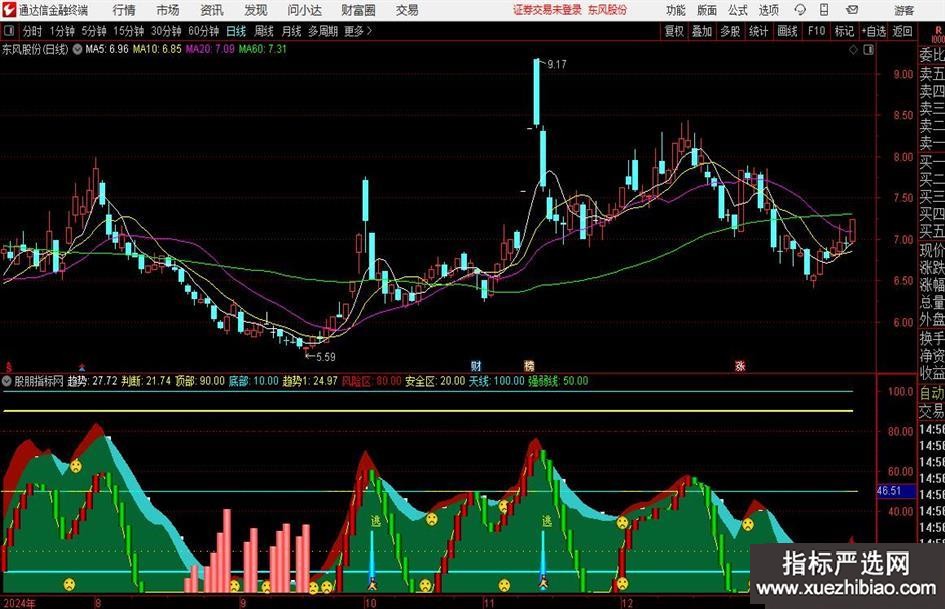This screenshot has height=609, width=945.
Task: Click the 东风股份 stock name in title bar
Action: click(608, 10)
